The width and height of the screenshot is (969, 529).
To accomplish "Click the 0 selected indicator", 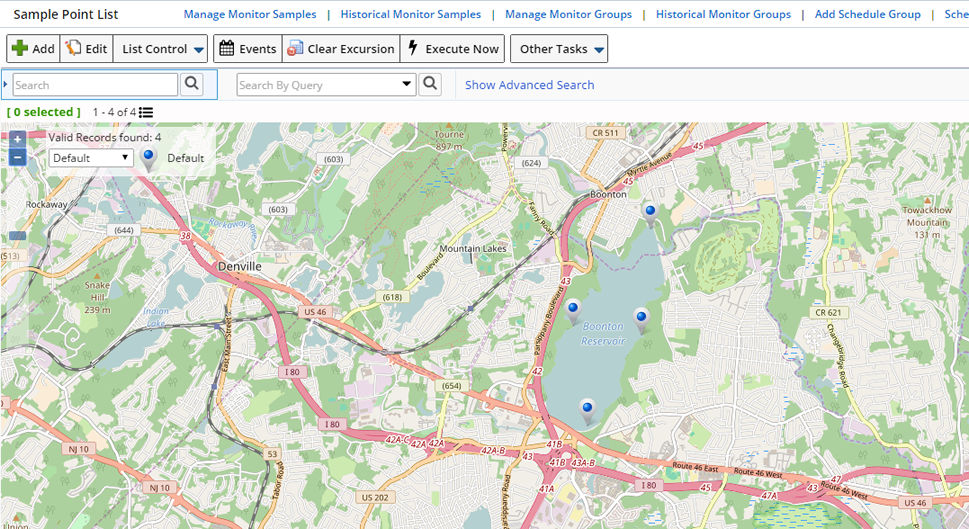I will pyautogui.click(x=44, y=112).
